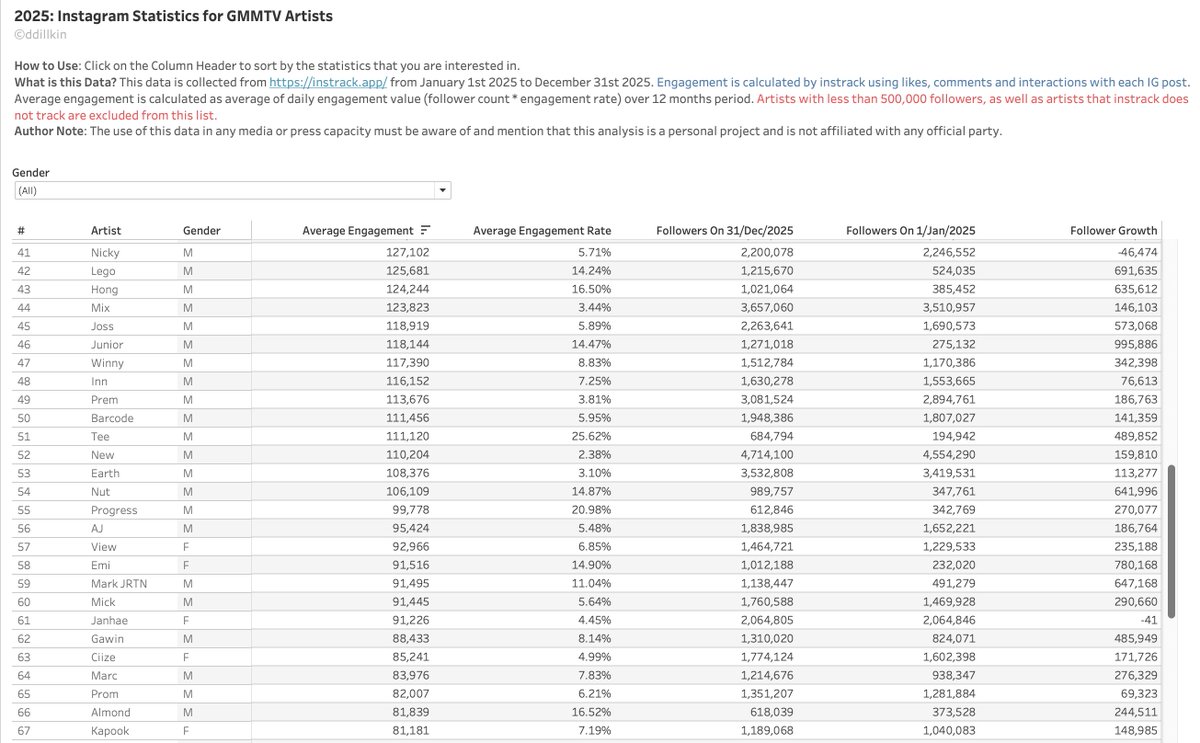Screen dimensions: 1200x743
Task: Click Earth's Dec followers 3,532,808
Action: [767, 473]
